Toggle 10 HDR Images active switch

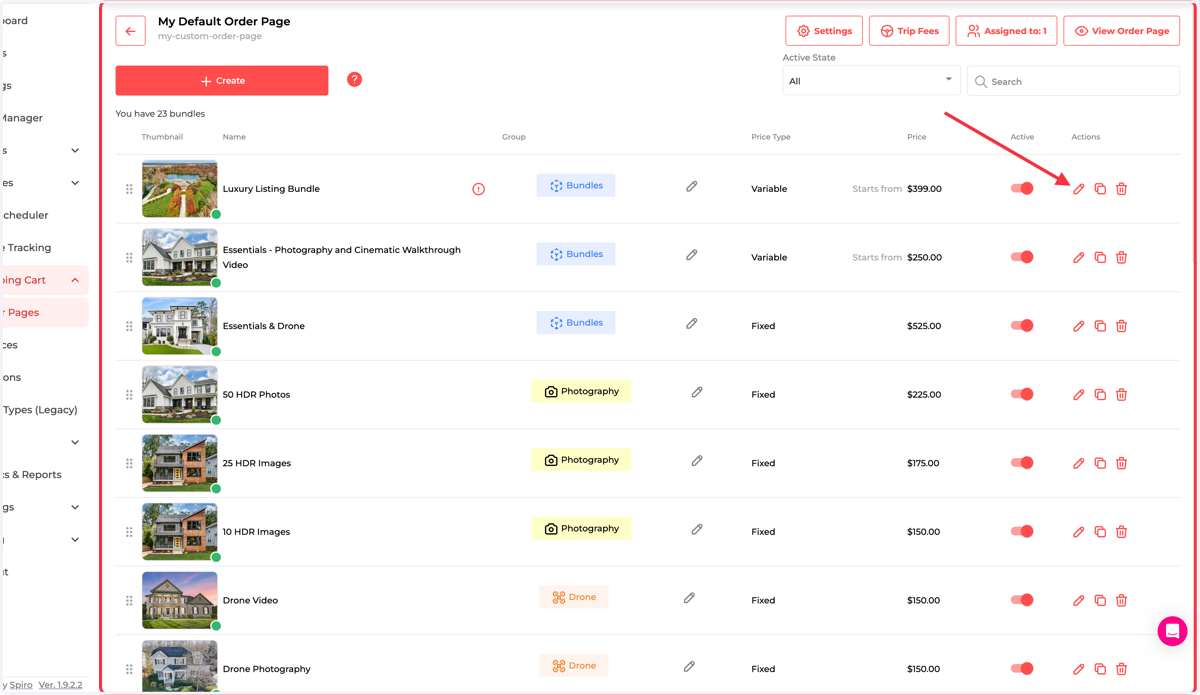tap(1021, 531)
